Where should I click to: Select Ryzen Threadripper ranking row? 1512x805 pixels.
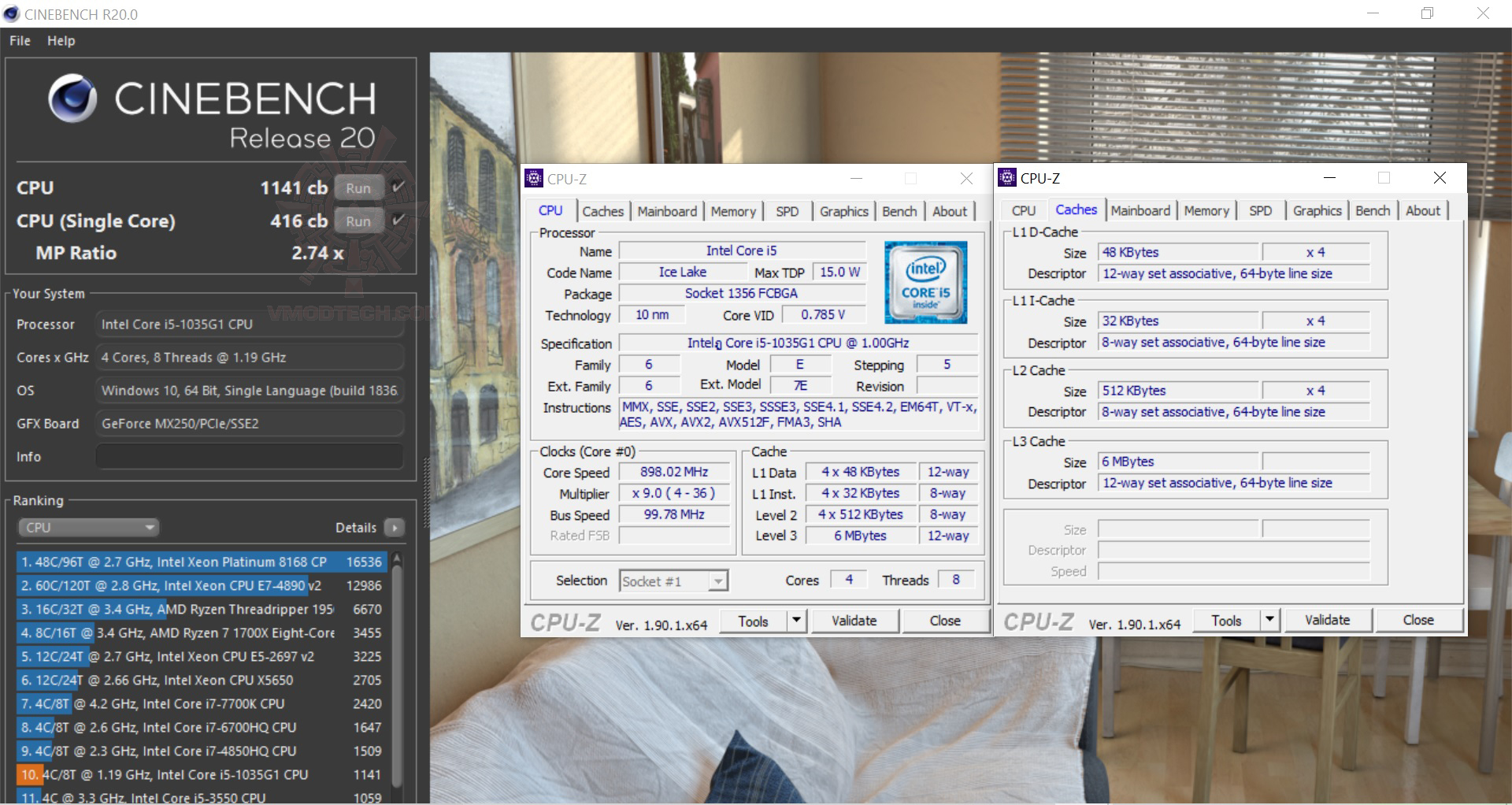click(200, 610)
